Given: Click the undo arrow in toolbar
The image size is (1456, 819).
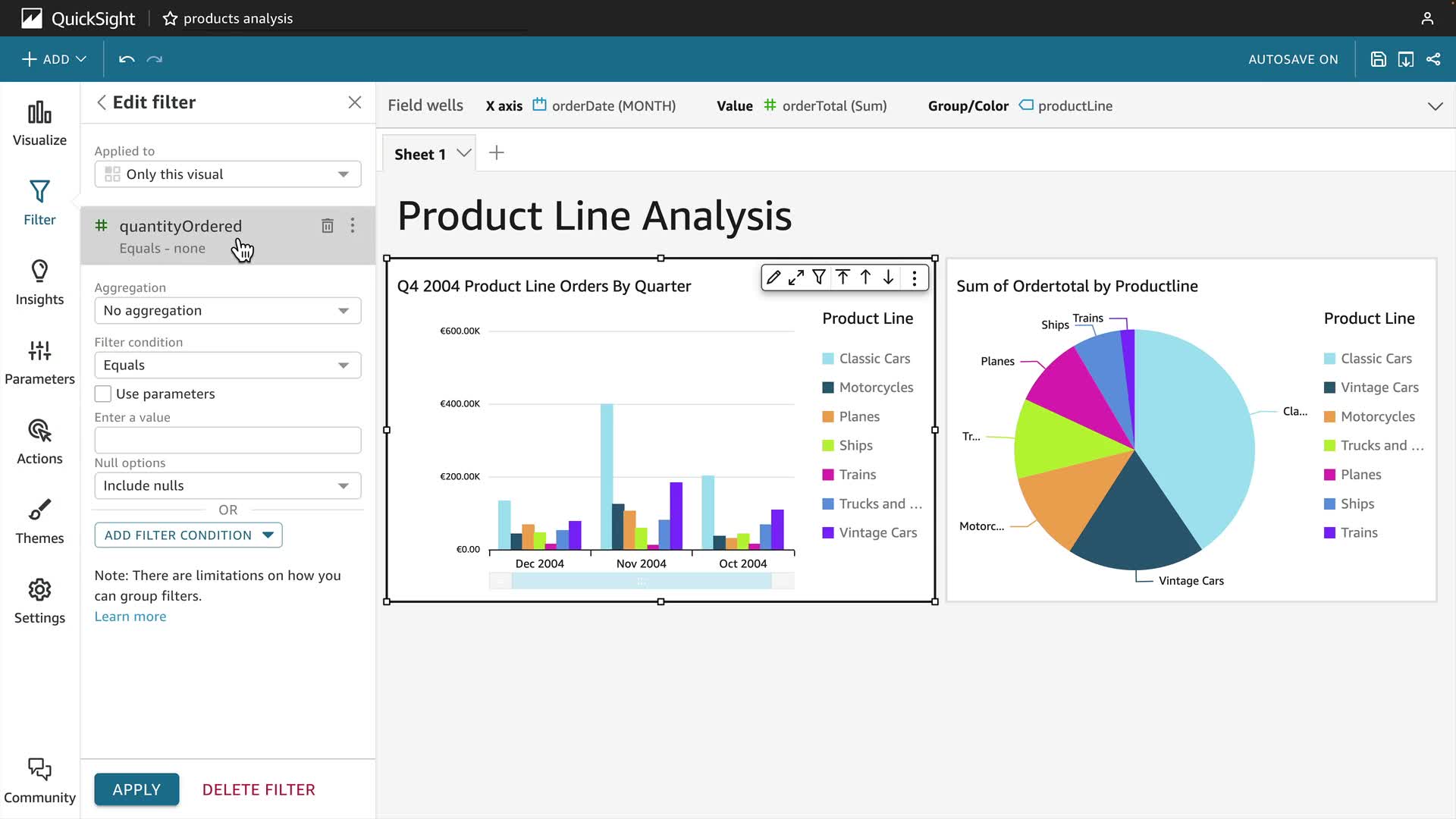Looking at the screenshot, I should (x=127, y=59).
